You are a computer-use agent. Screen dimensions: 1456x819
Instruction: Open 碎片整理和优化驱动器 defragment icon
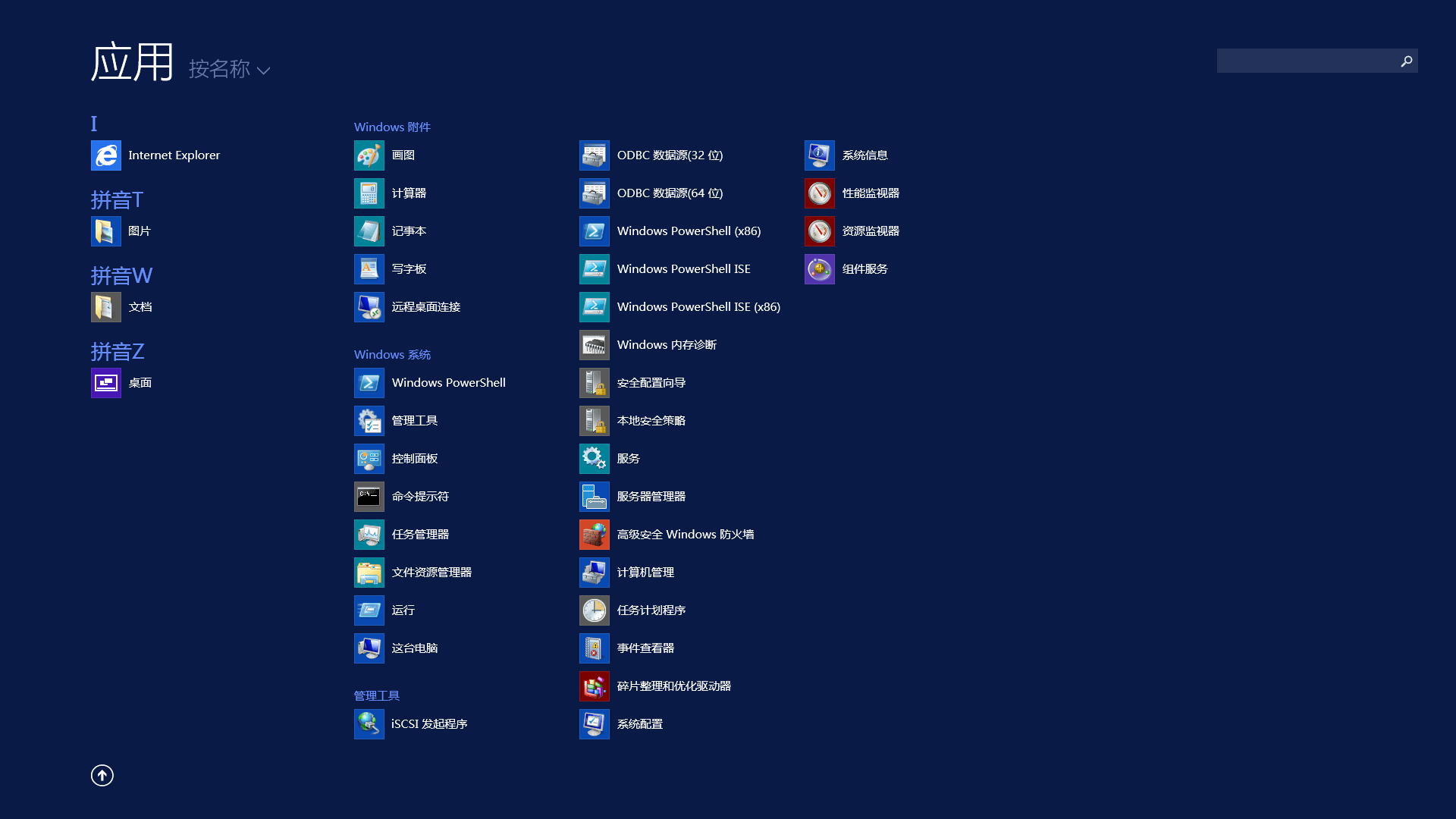[595, 686]
